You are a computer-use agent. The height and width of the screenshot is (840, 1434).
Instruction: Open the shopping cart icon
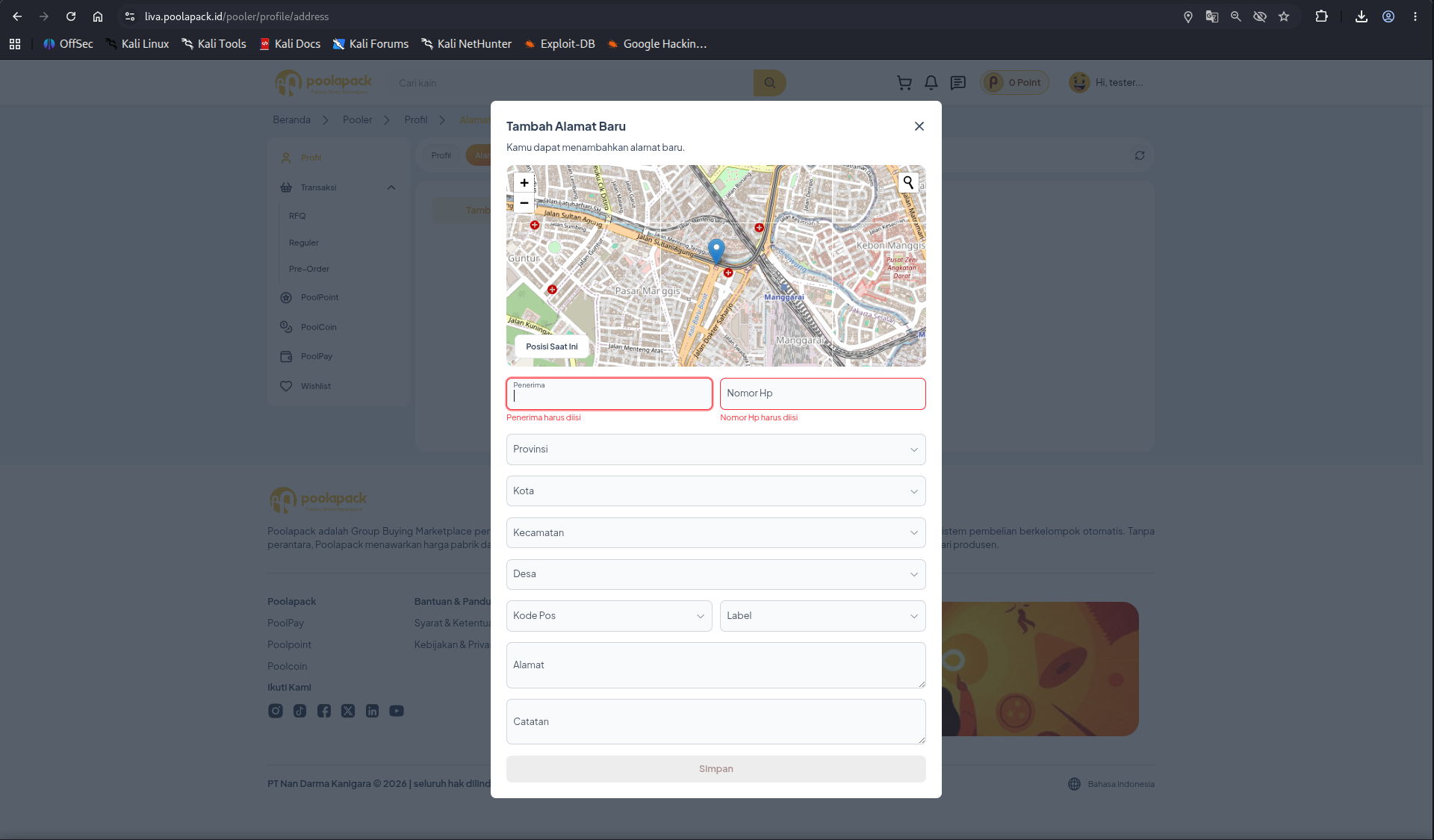904,83
